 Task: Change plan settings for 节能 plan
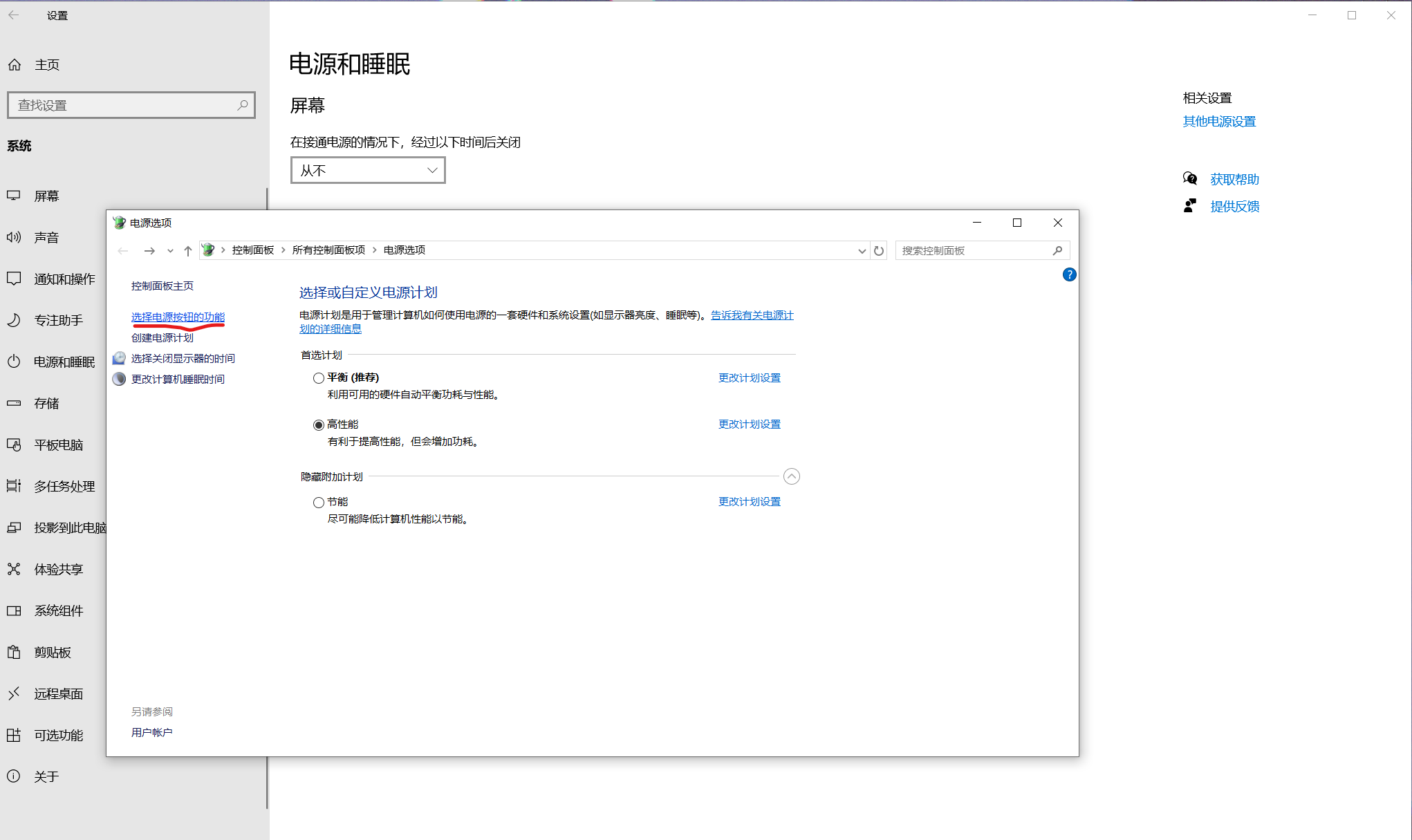click(750, 502)
